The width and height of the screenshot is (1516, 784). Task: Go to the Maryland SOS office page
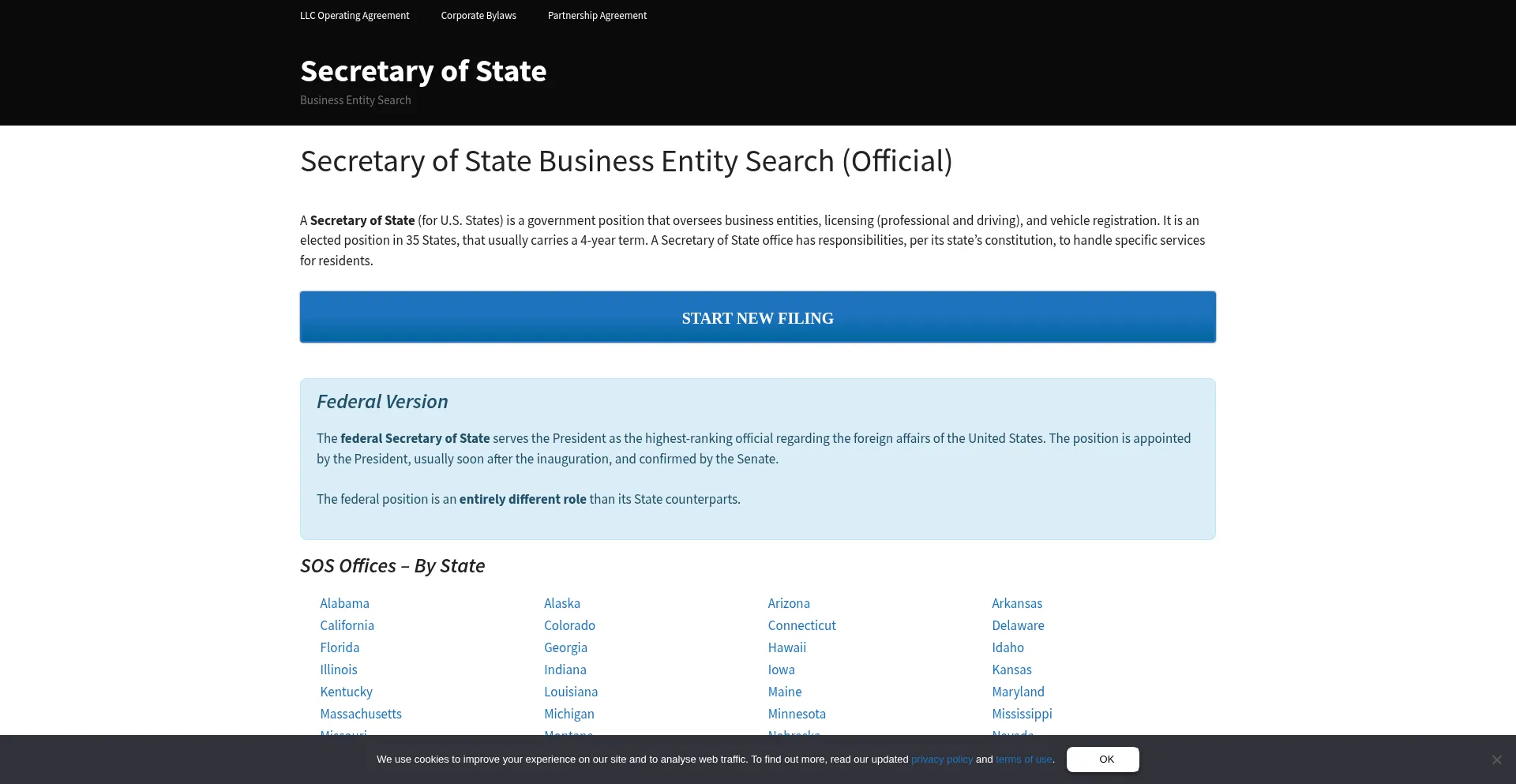coord(1018,692)
